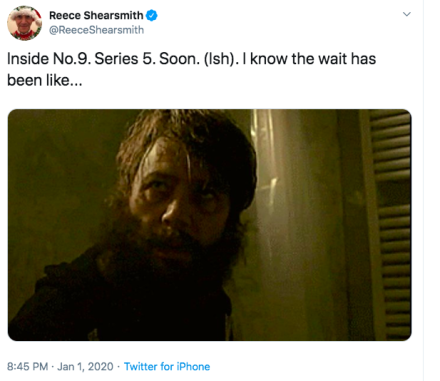Click the 'Series 5.' text
This screenshot has height=381, width=440.
pyautogui.click(x=125, y=59)
